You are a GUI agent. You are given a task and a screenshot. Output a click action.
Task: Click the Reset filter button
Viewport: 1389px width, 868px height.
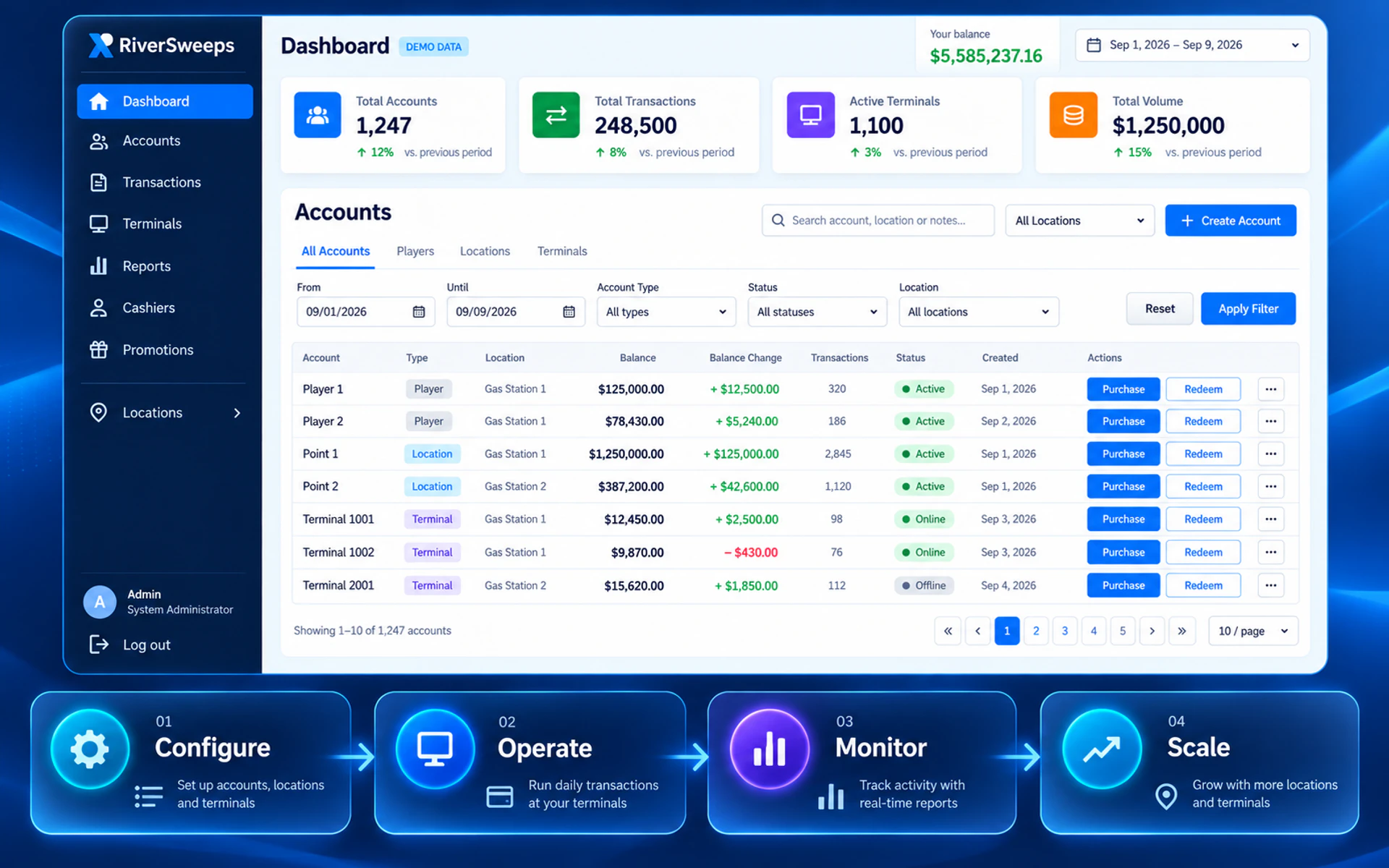[x=1160, y=309]
